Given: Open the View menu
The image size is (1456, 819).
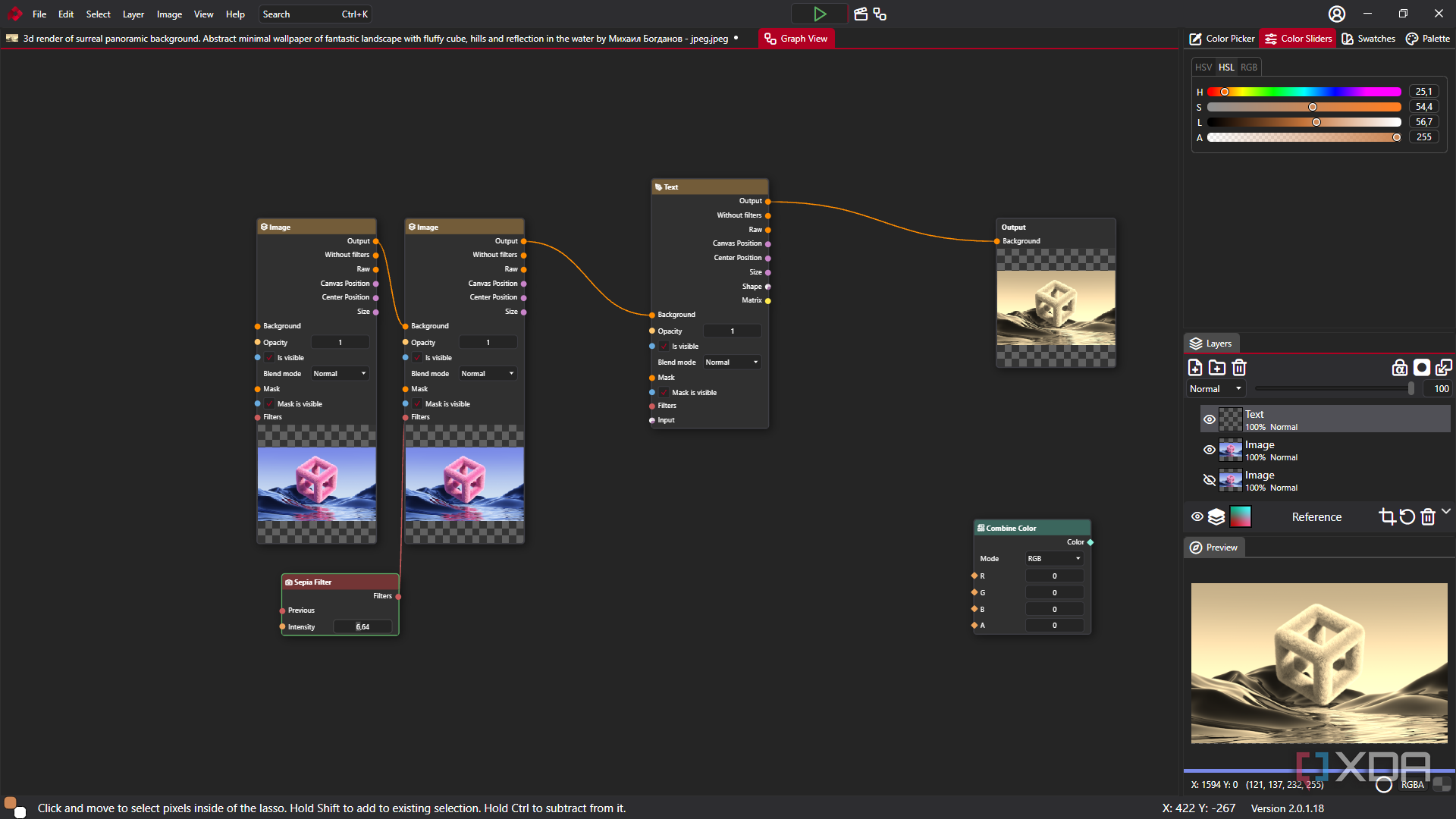Looking at the screenshot, I should click(x=203, y=14).
